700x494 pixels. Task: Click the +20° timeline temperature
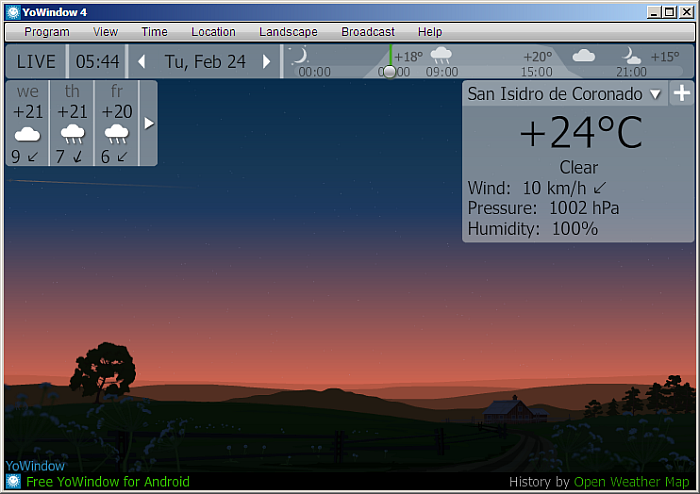(x=538, y=57)
